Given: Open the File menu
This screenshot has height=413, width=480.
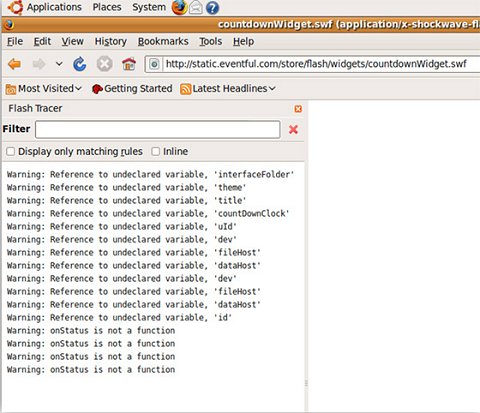Looking at the screenshot, I should tap(15, 41).
